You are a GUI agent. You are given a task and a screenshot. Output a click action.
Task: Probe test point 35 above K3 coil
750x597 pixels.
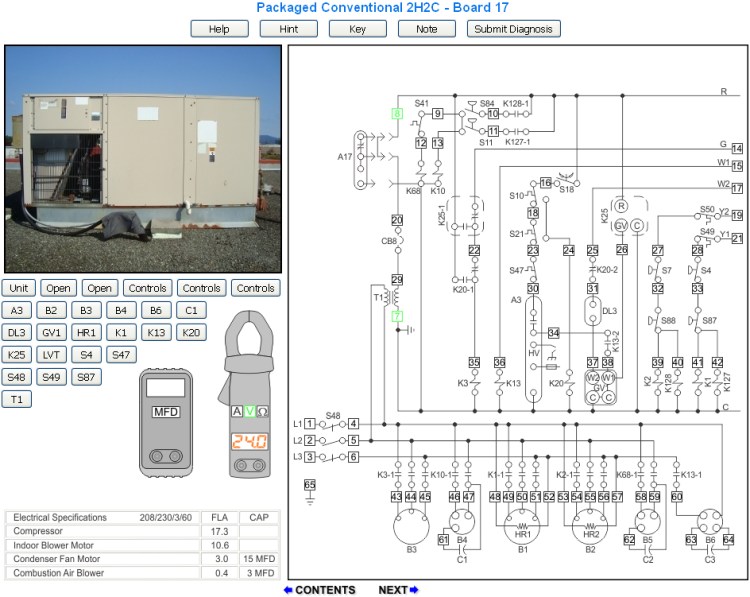point(474,363)
